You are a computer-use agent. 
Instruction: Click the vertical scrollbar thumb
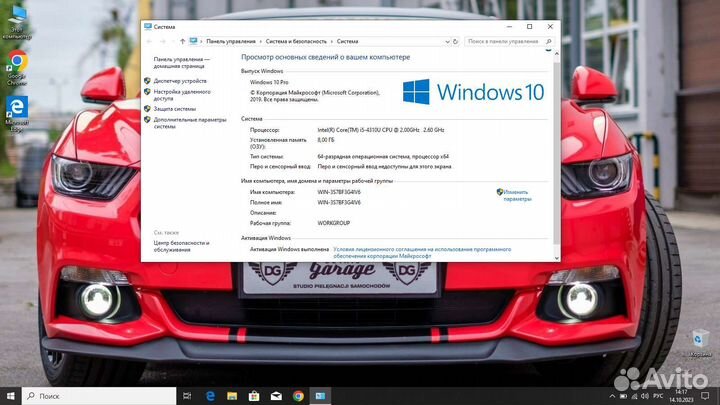point(557,154)
